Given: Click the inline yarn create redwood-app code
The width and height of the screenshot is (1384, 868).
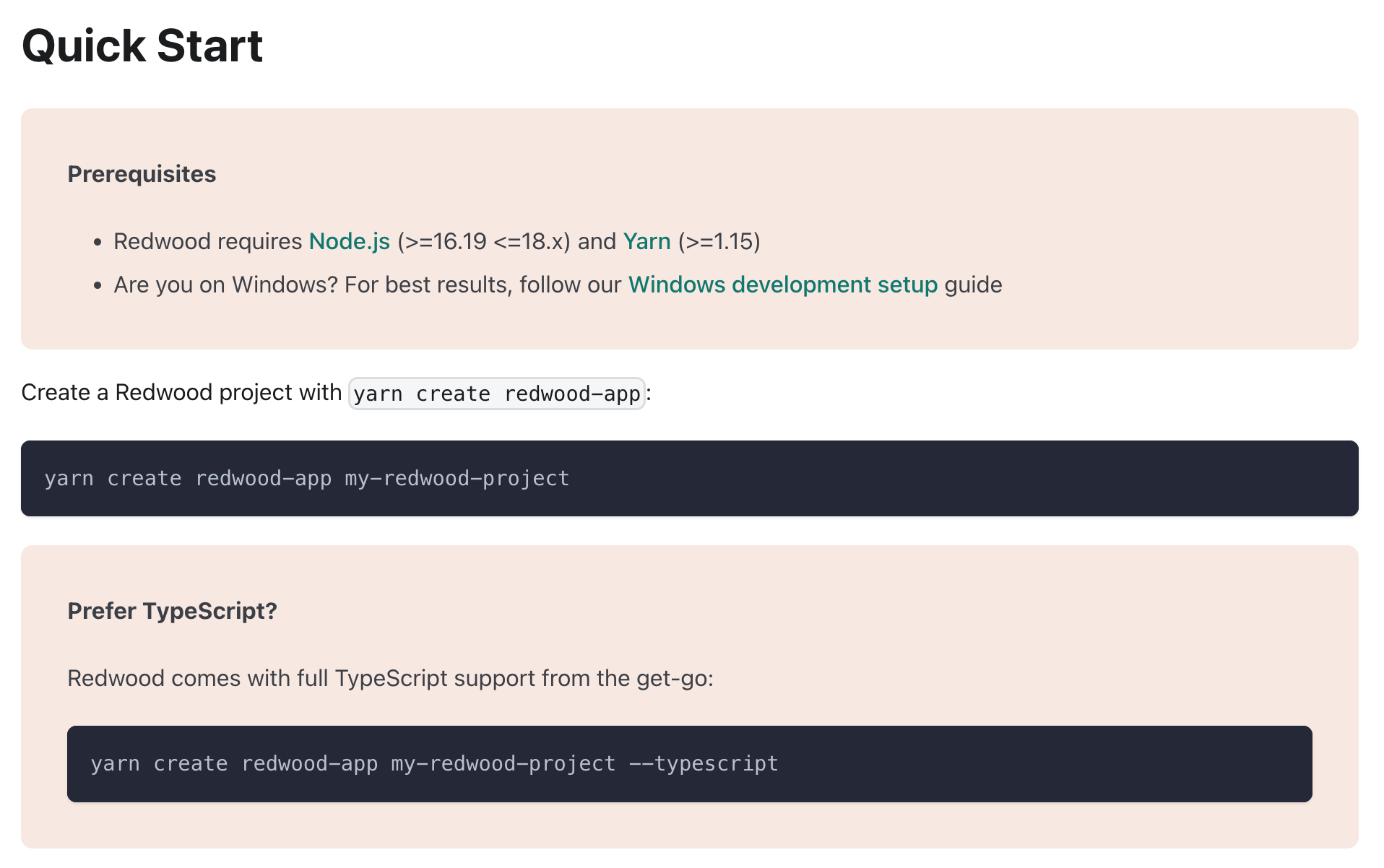Looking at the screenshot, I should tap(496, 394).
